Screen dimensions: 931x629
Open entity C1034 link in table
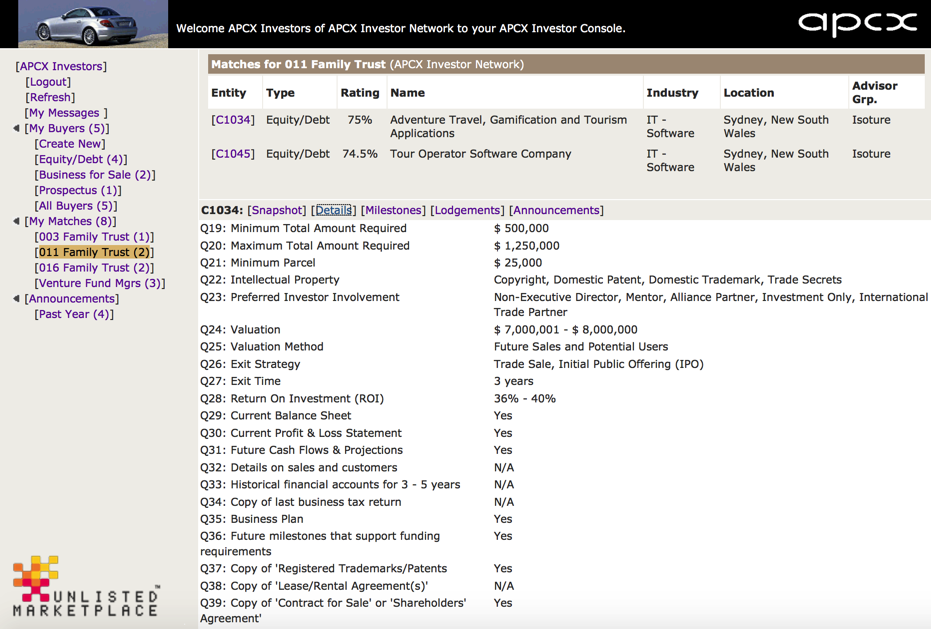click(233, 120)
